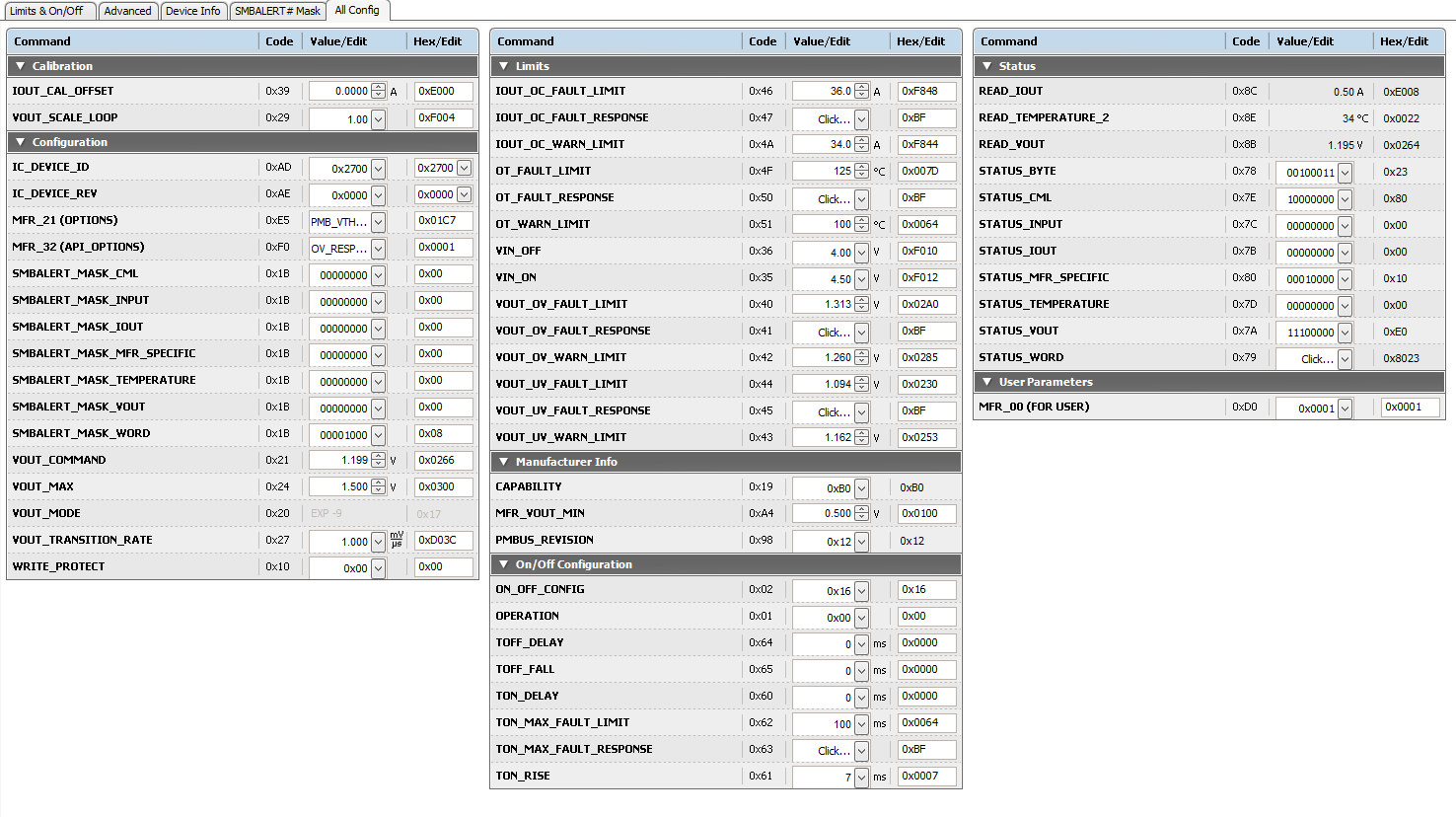1456x817 pixels.
Task: Edit the VOUT_SCALE_LOOP hex field 0xF004
Action: coord(443,117)
